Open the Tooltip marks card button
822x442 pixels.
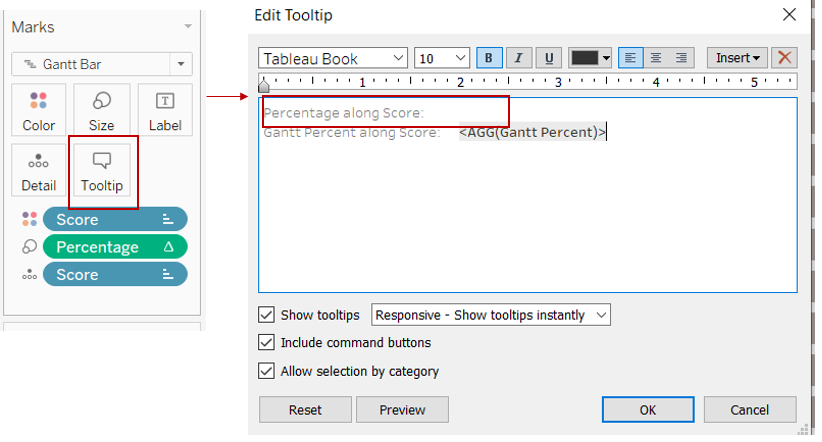coord(102,172)
